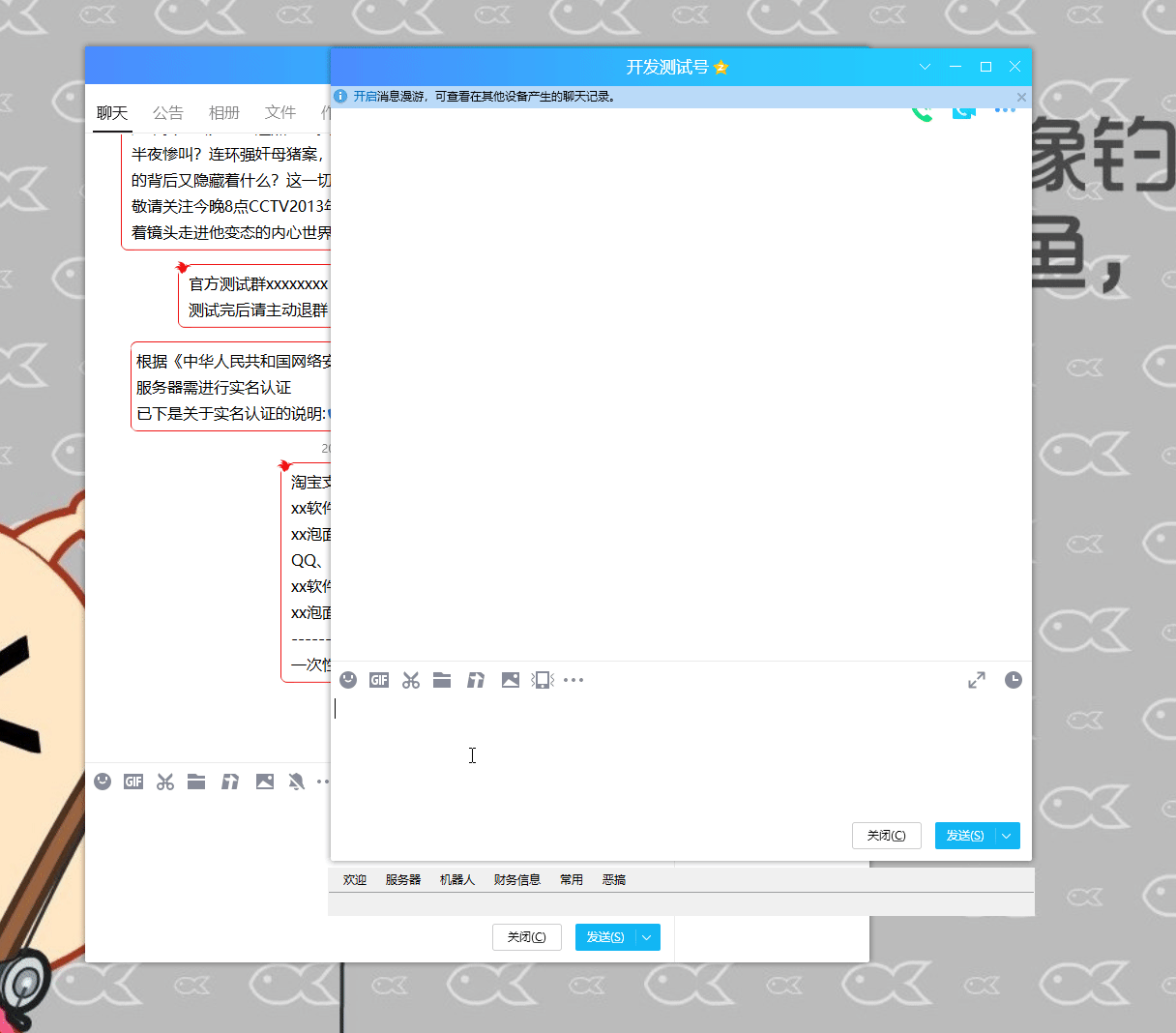This screenshot has width=1176, height=1033.
Task: Open title bar chevron menu of 开发测试号
Action: [925, 67]
